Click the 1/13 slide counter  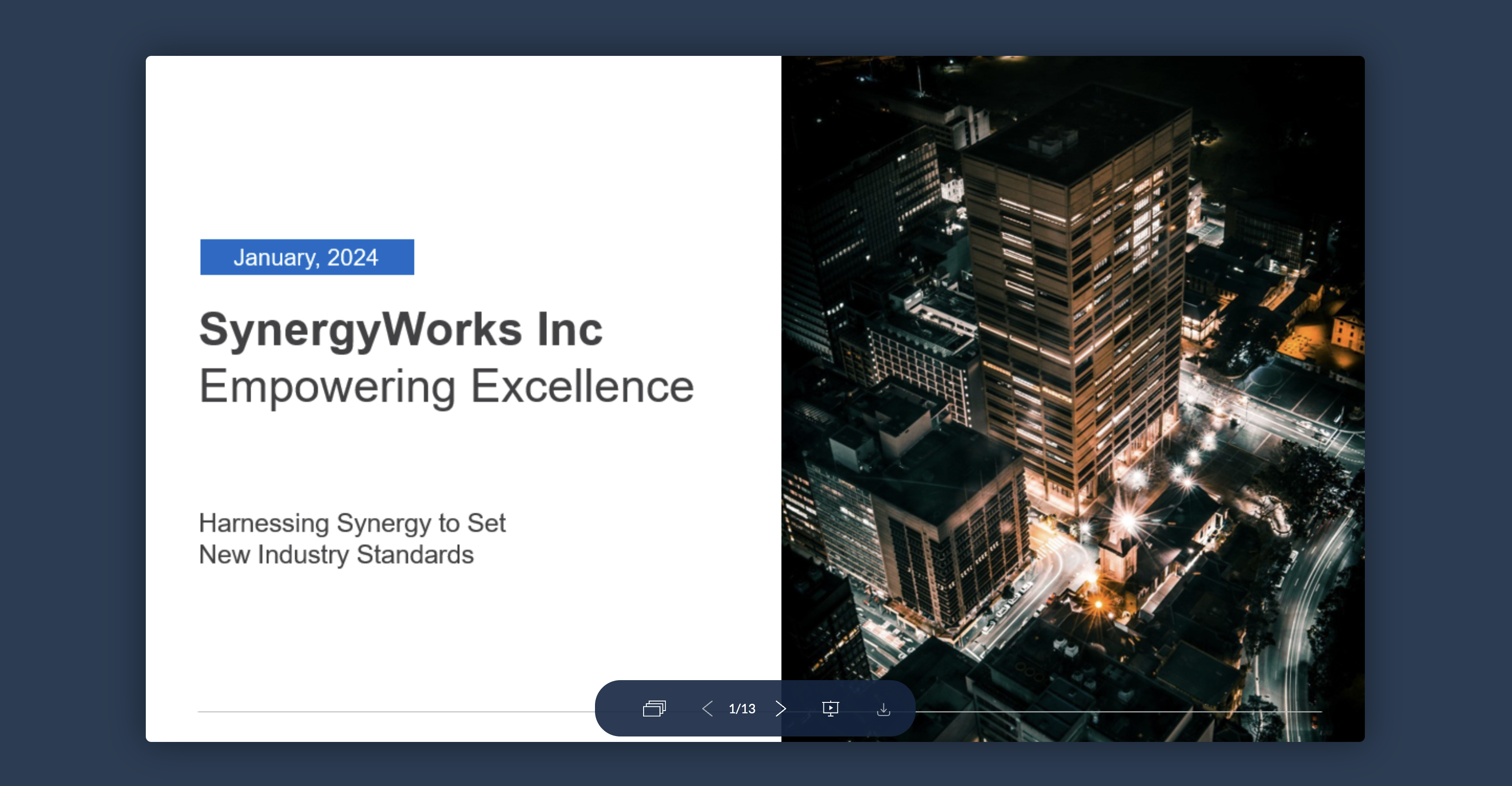pos(742,708)
